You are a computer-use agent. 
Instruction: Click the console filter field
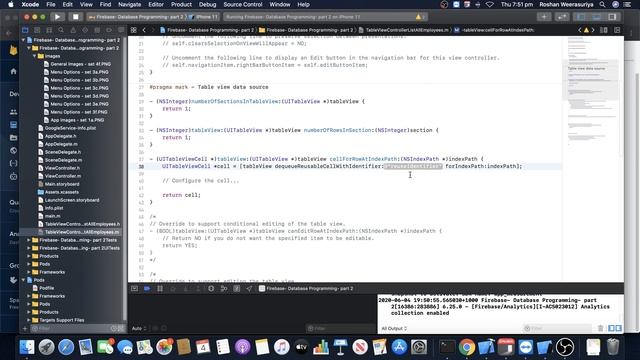point(558,328)
